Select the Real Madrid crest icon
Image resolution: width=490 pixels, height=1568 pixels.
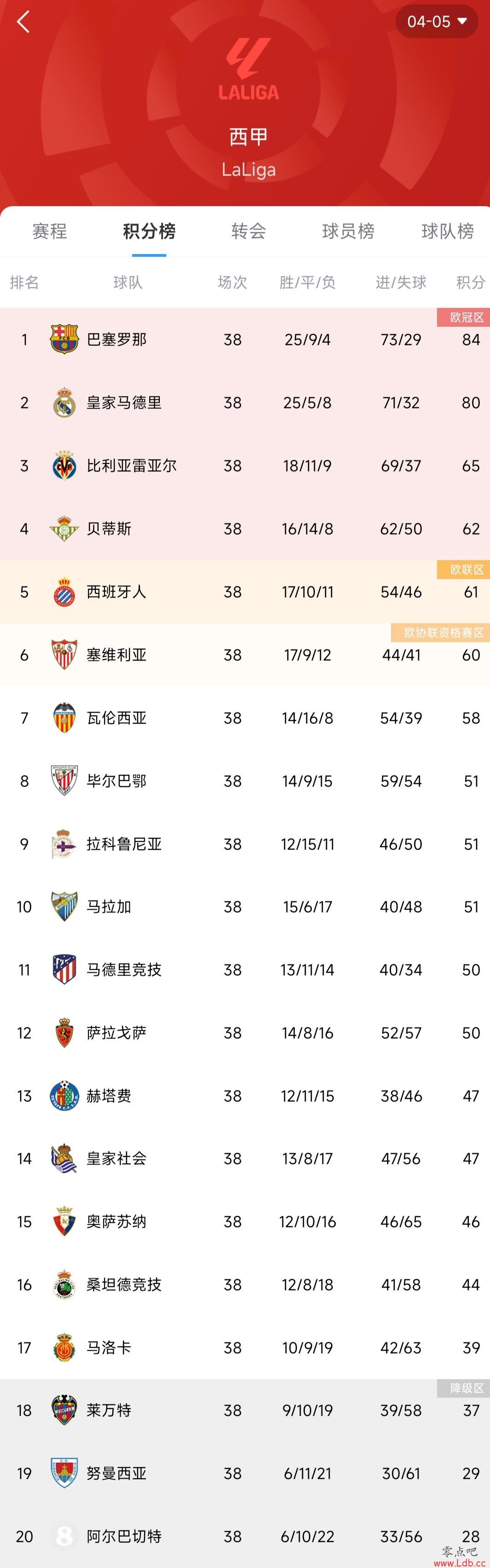point(64,402)
